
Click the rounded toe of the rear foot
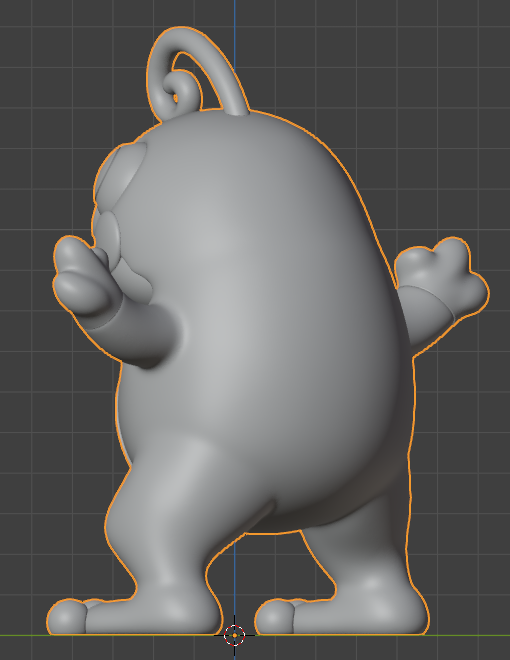coord(274,617)
